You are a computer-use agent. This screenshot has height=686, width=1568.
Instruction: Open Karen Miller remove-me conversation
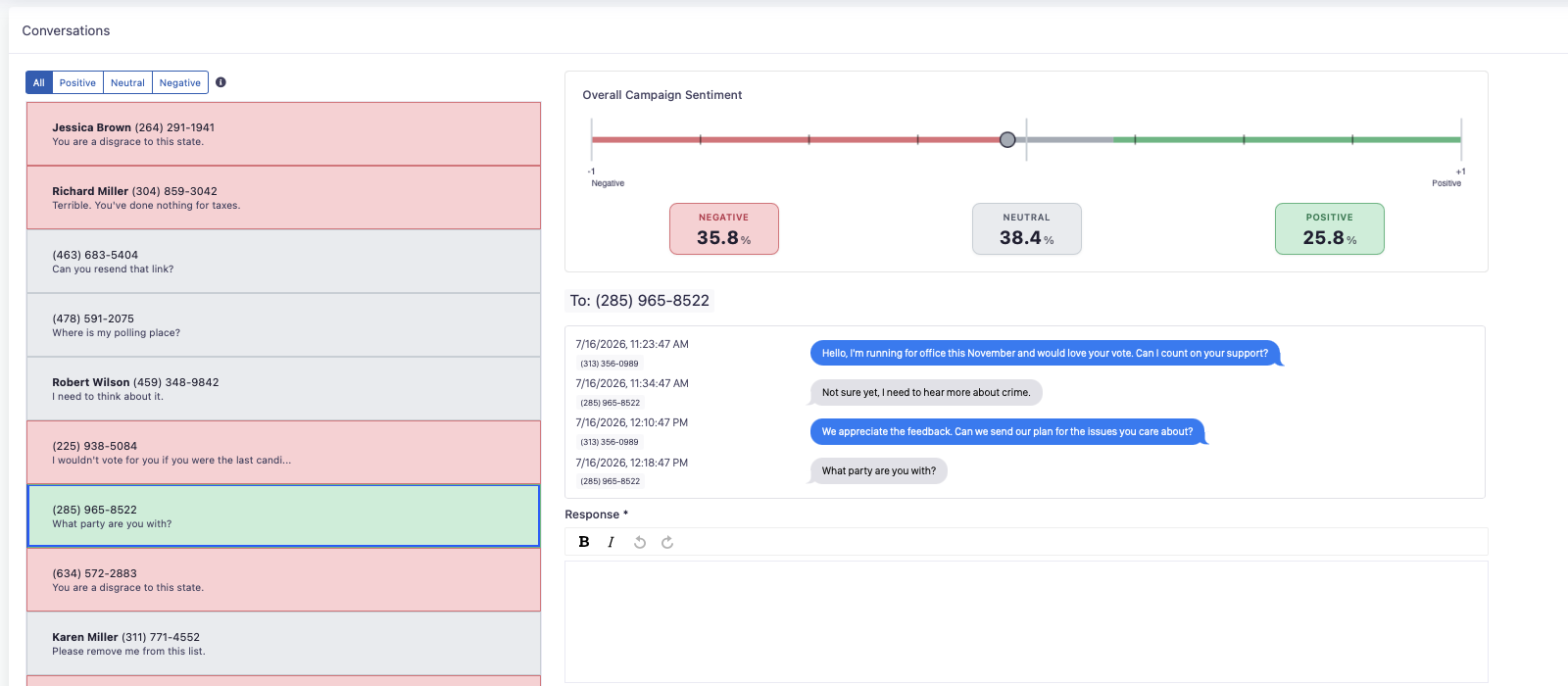click(283, 644)
